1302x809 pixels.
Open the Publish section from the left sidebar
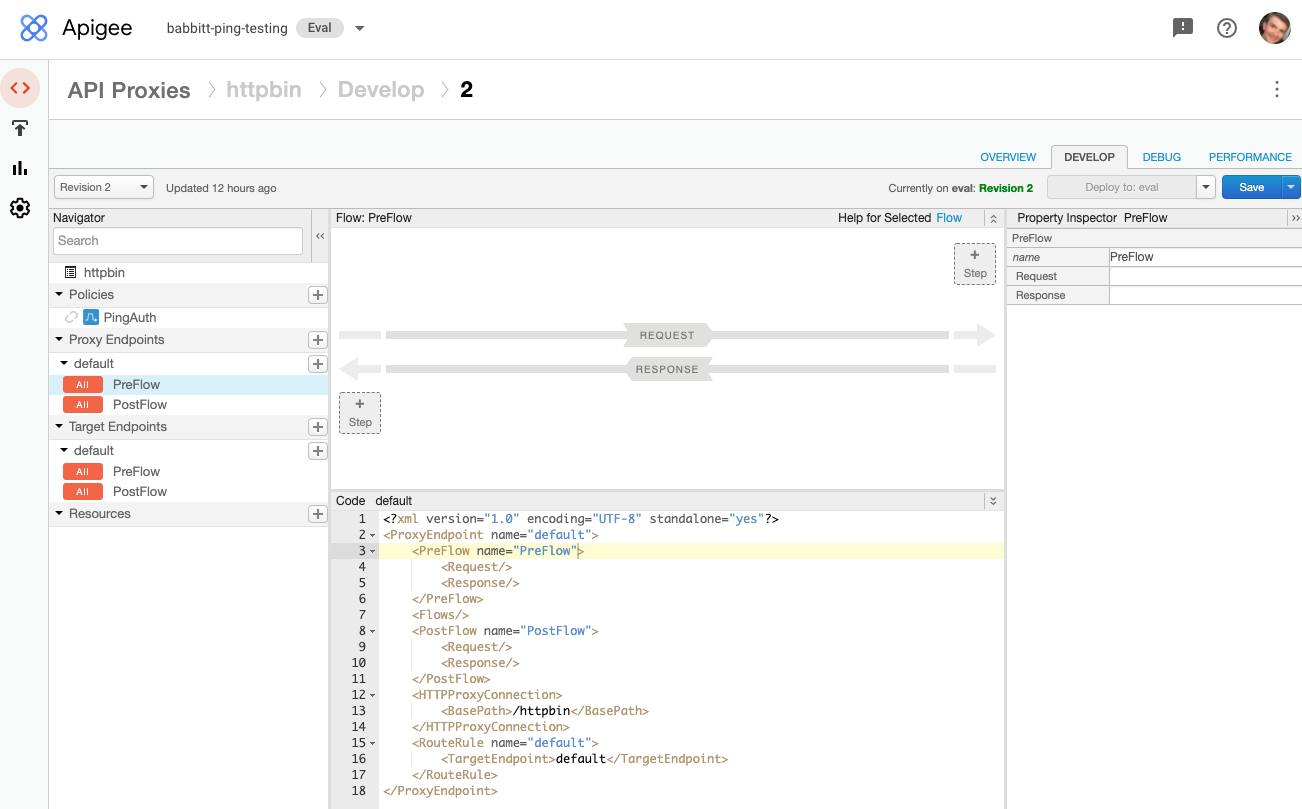[x=20, y=128]
